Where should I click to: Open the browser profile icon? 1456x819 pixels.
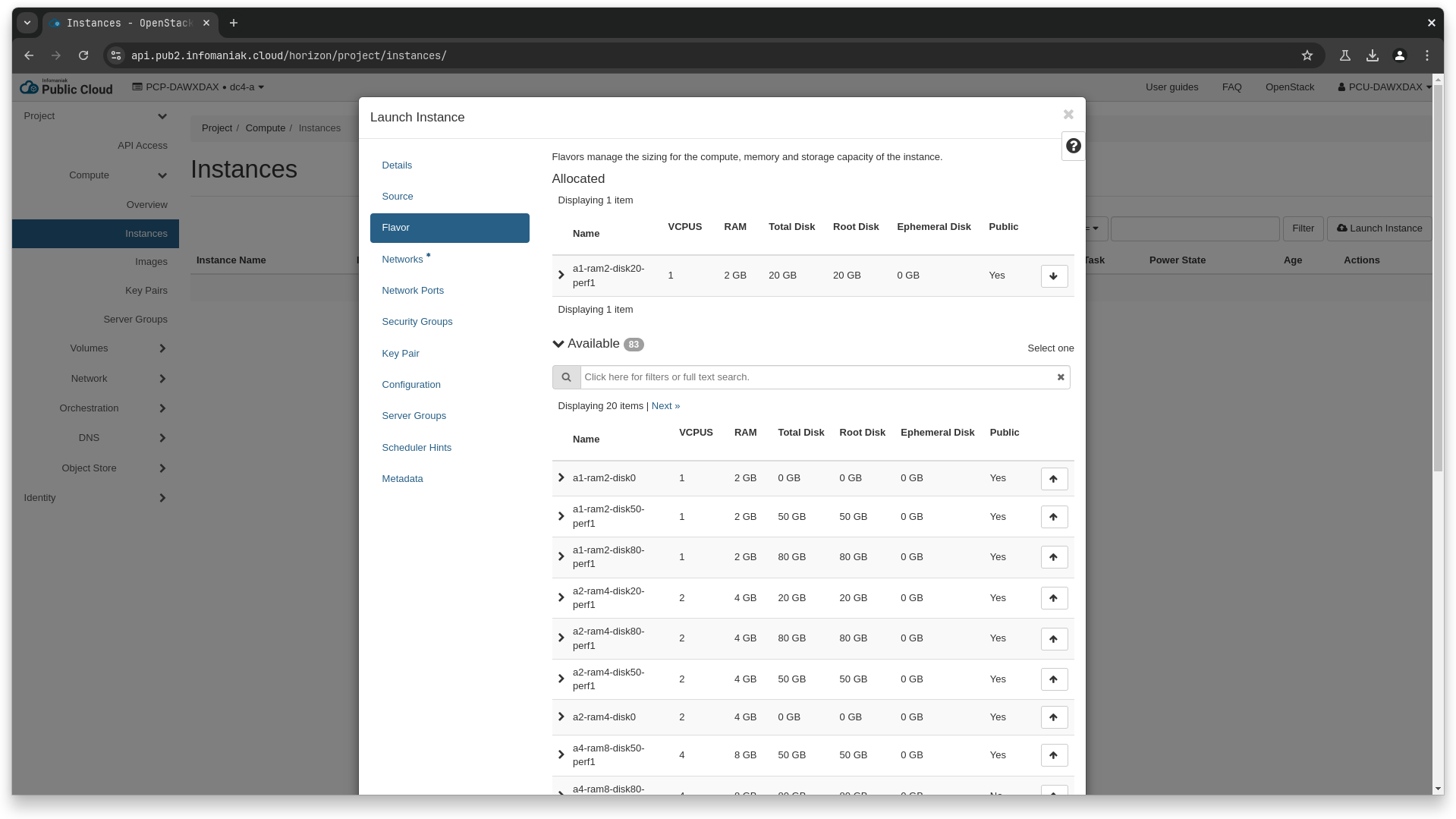[x=1399, y=55]
